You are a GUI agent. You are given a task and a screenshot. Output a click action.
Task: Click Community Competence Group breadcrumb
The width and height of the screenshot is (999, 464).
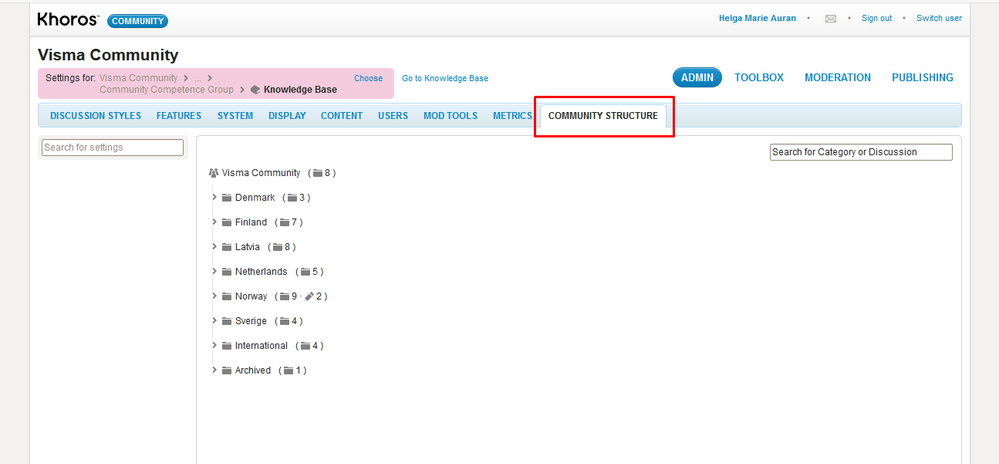tap(166, 90)
